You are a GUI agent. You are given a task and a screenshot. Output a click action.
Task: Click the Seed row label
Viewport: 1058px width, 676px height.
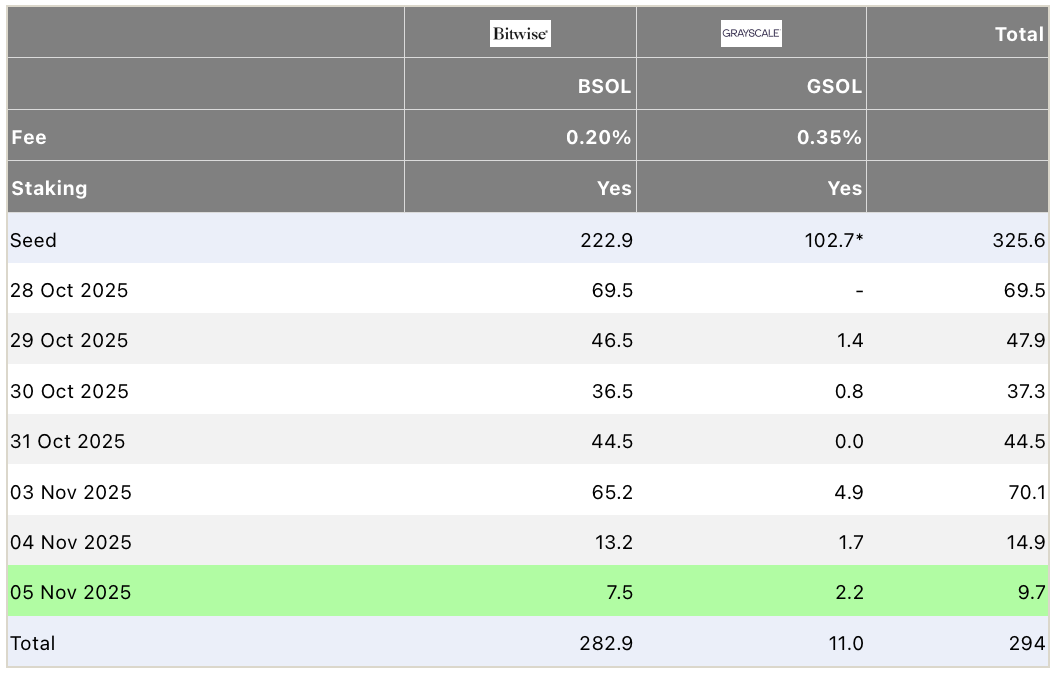pyautogui.click(x=31, y=240)
